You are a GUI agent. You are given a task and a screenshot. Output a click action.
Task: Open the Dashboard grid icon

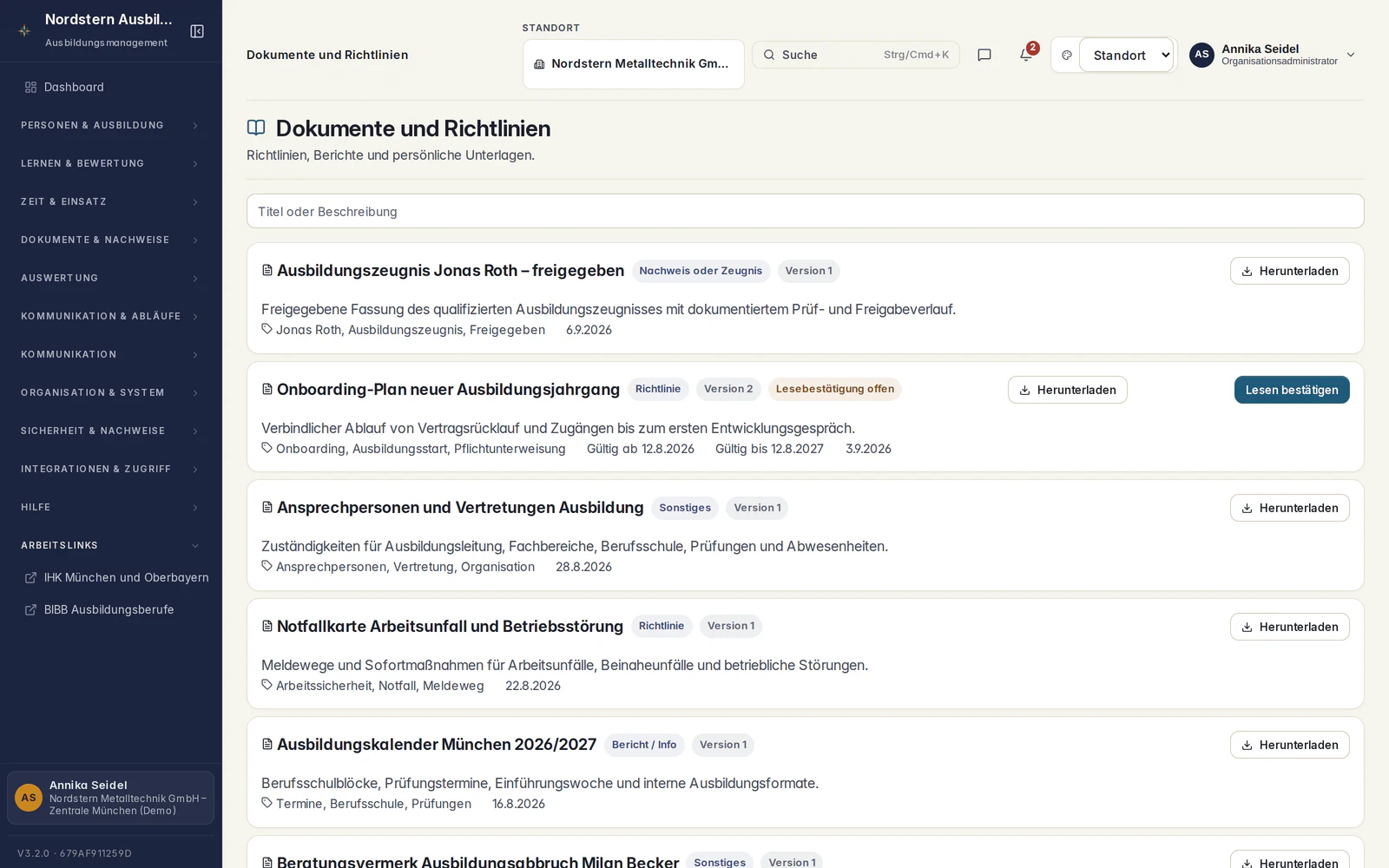coord(30,88)
